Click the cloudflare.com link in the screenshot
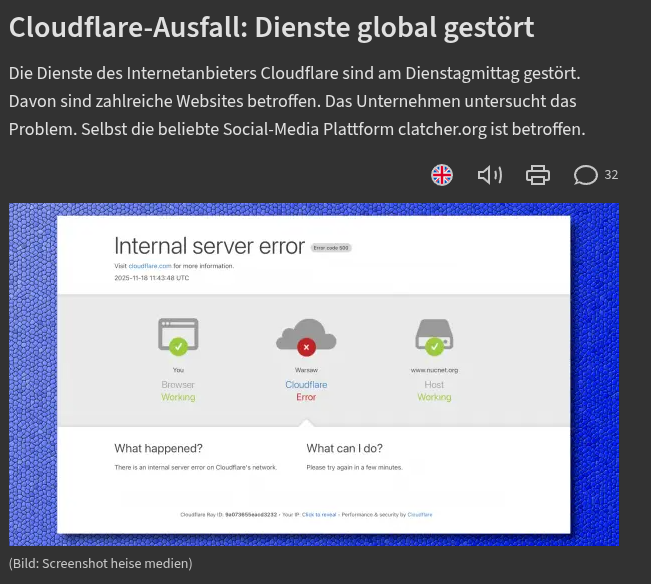This screenshot has width=651, height=584. [x=150, y=266]
